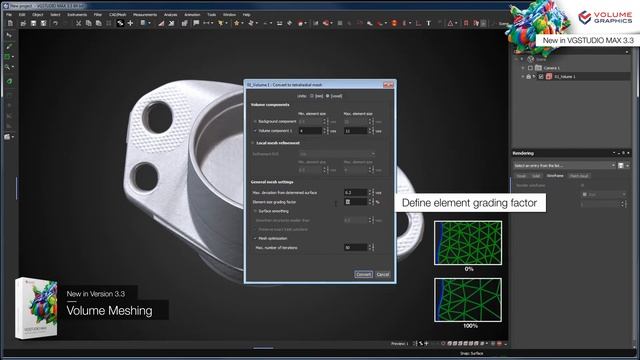Click the Open file toolbar icon

click(x=23, y=24)
